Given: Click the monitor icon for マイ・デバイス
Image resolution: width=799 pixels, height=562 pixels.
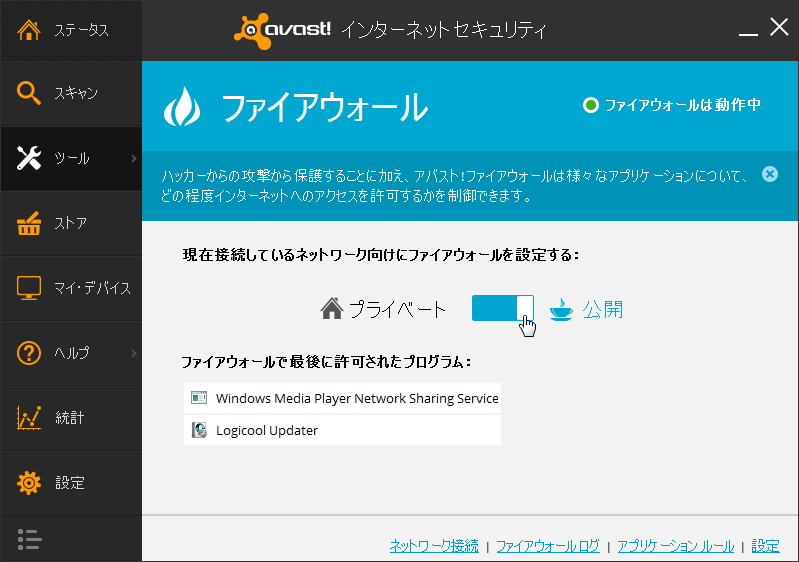Looking at the screenshot, I should tap(29, 288).
